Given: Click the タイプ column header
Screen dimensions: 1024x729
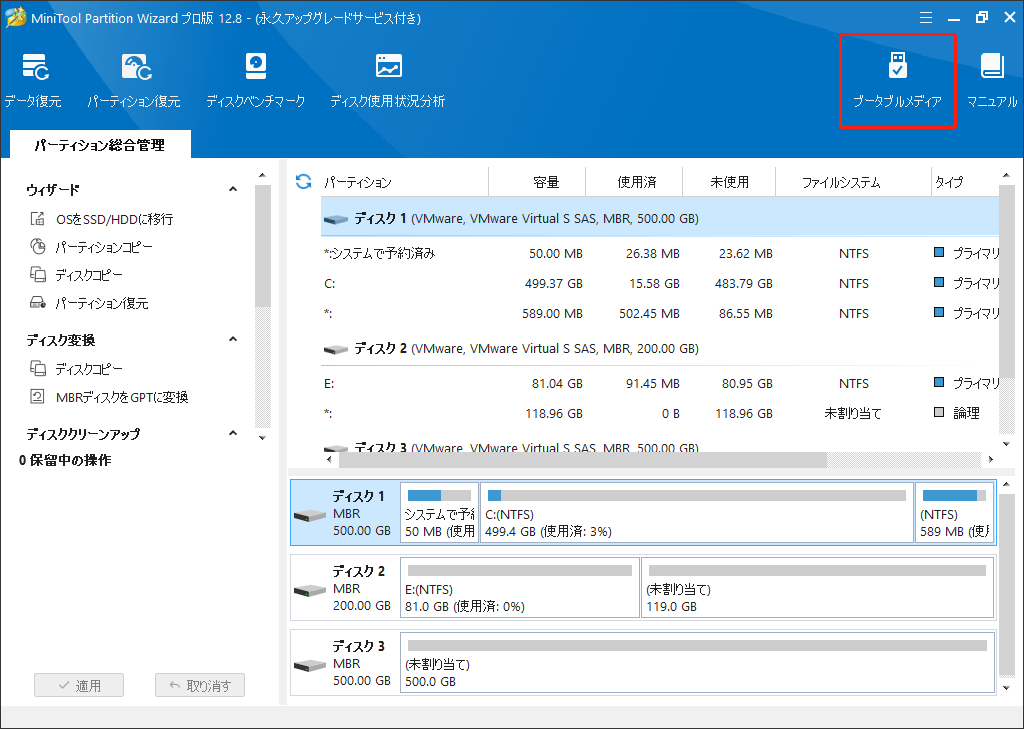Looking at the screenshot, I should [965, 182].
